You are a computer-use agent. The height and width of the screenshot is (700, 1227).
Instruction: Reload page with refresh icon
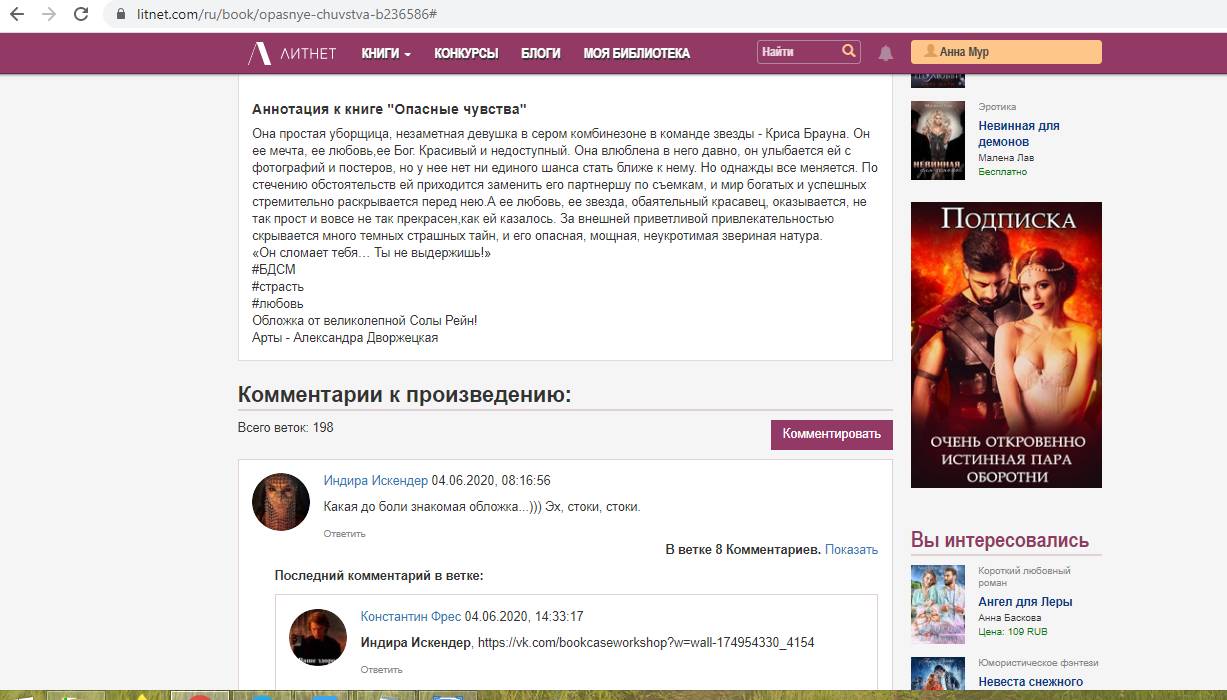point(82,14)
